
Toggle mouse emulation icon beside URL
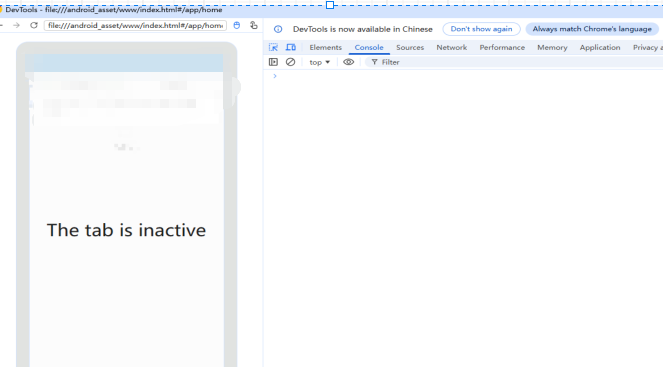[237, 25]
